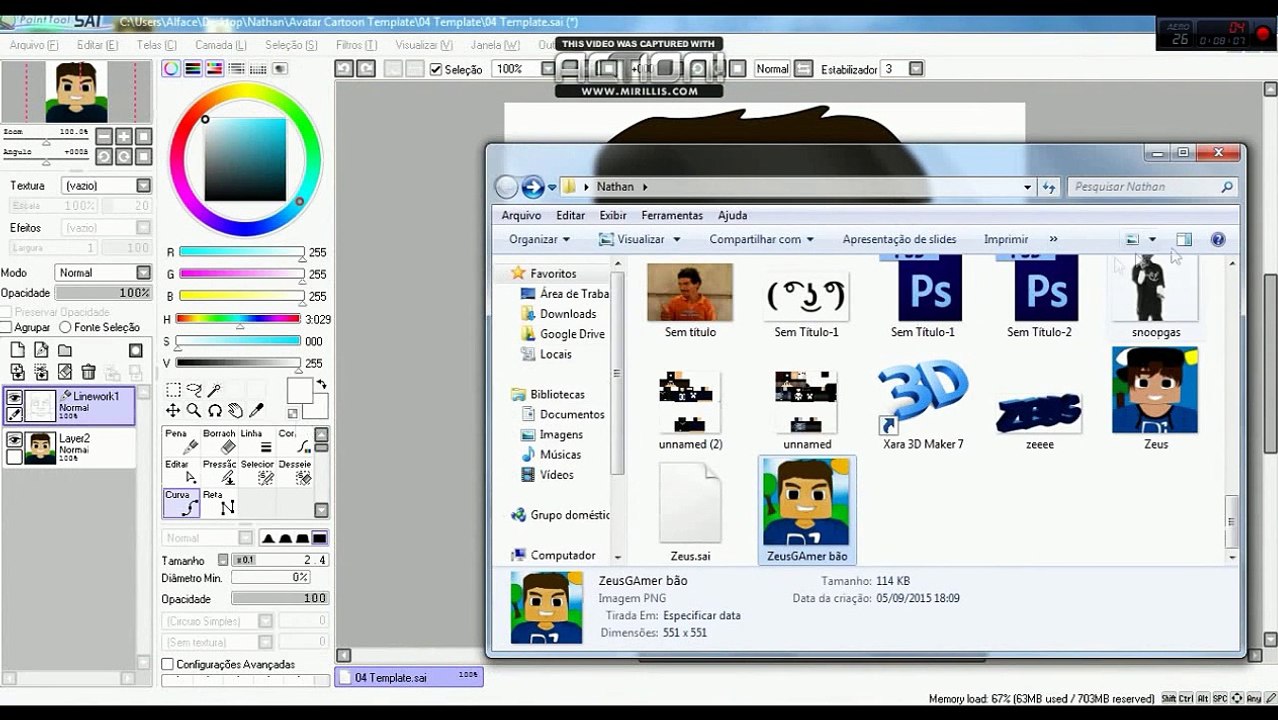Choose the lasso selection tool
The width and height of the screenshot is (1278, 720).
194,390
